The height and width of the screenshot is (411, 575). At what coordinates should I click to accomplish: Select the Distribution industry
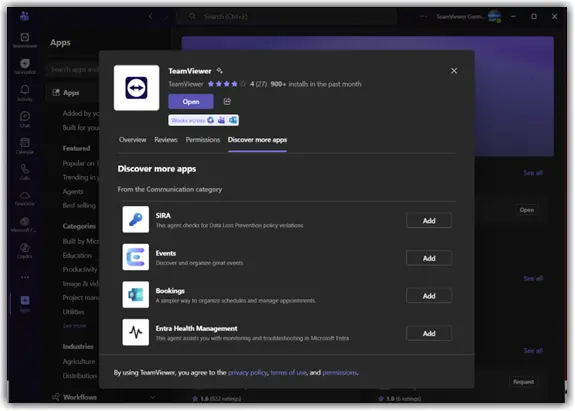(80, 375)
